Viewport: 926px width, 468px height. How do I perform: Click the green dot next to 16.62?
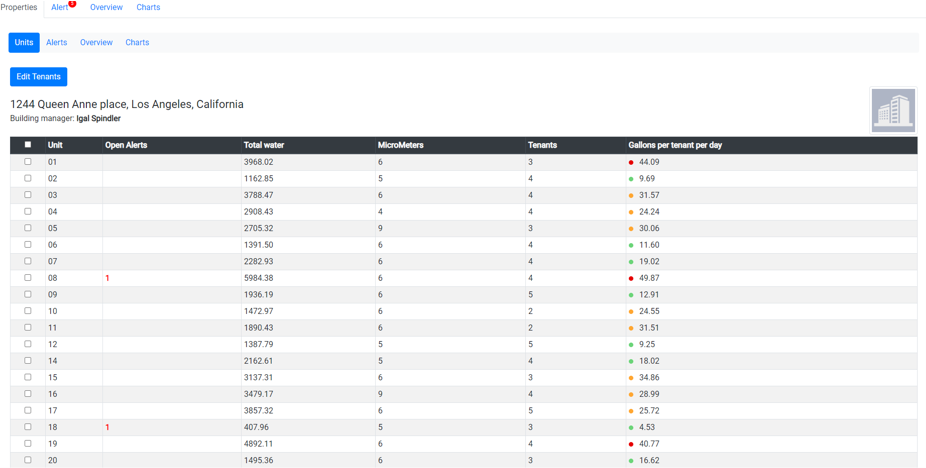click(x=631, y=460)
